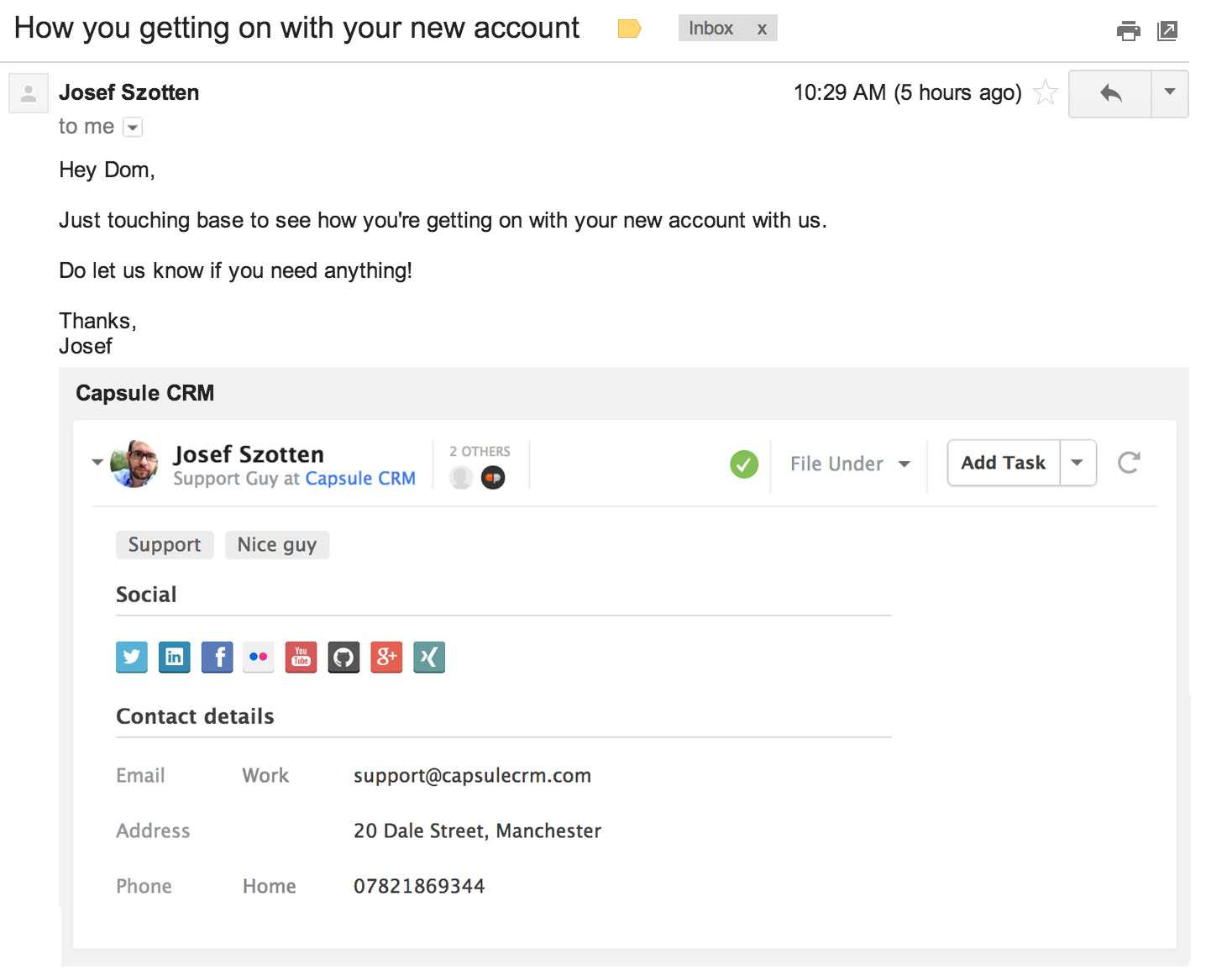Reply using the arrow button
This screenshot has width=1227, height=980.
tap(1110, 92)
